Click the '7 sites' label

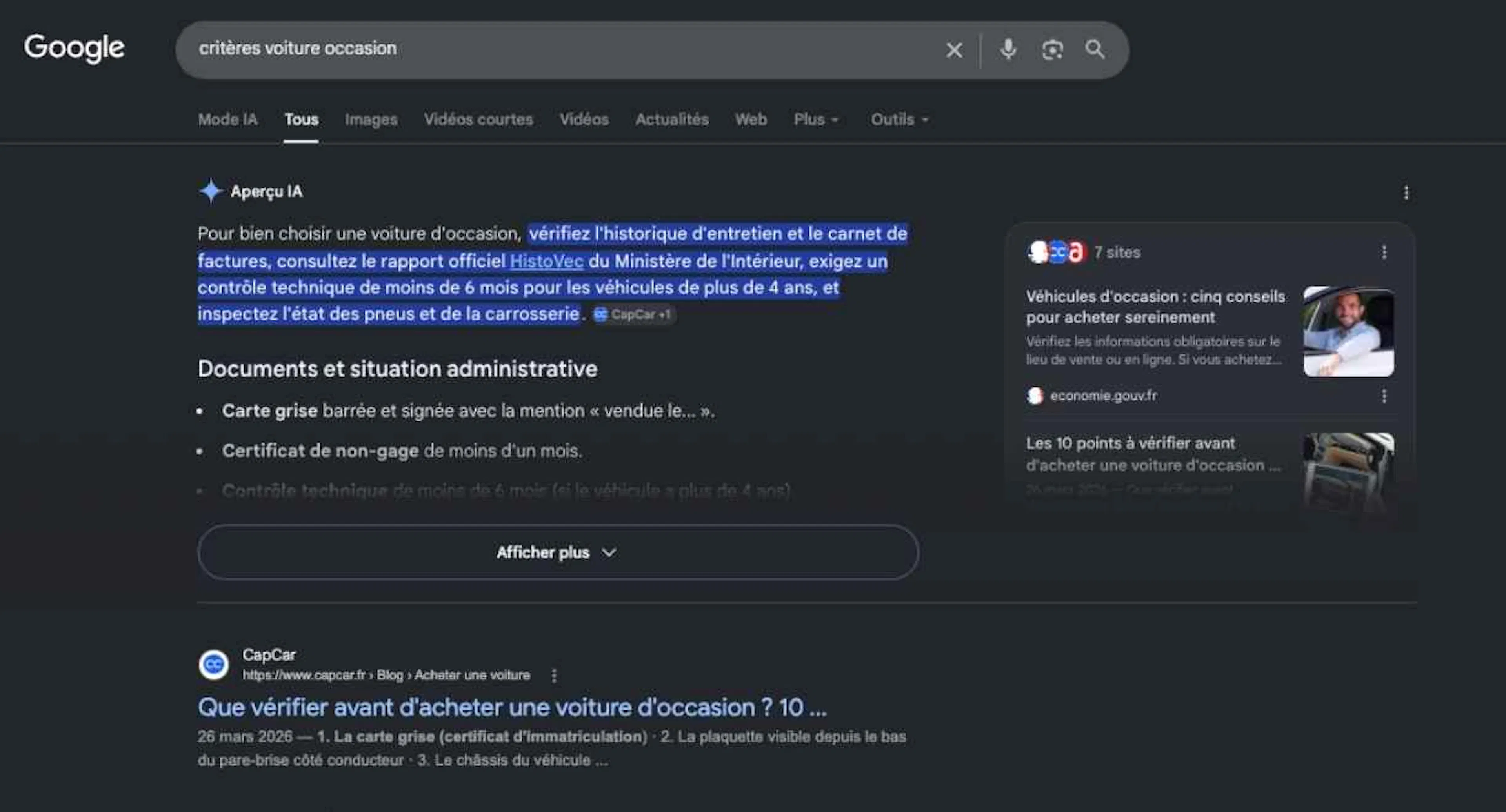[x=1117, y=253]
